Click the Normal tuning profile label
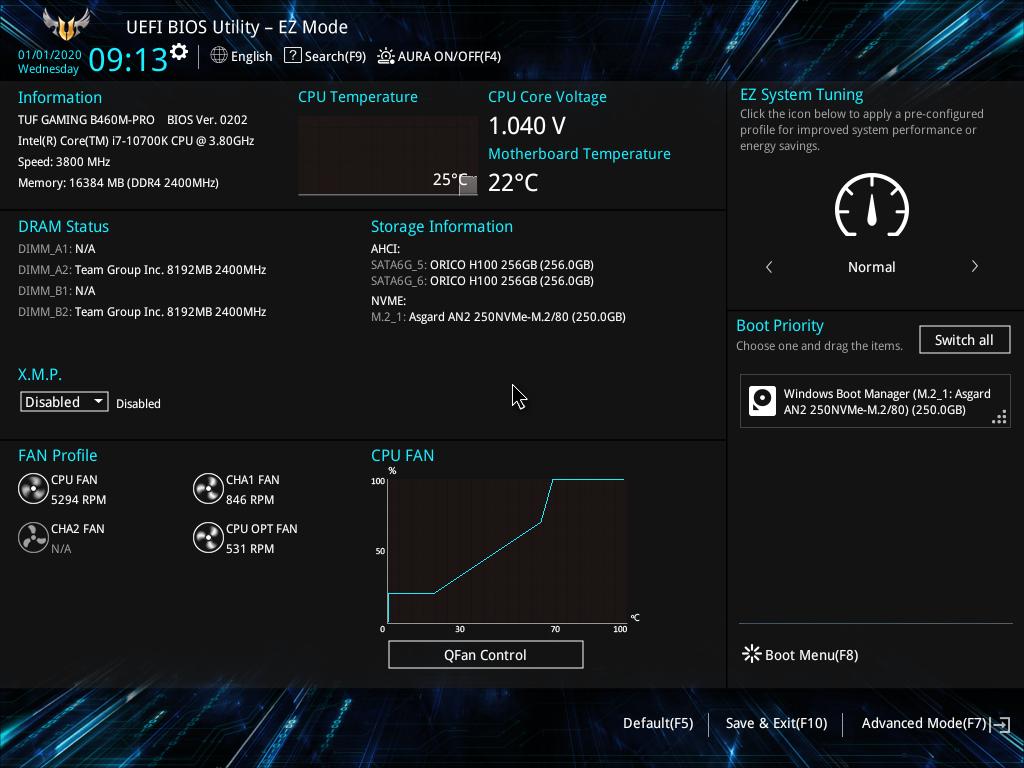This screenshot has width=1024, height=768. pyautogui.click(x=871, y=267)
